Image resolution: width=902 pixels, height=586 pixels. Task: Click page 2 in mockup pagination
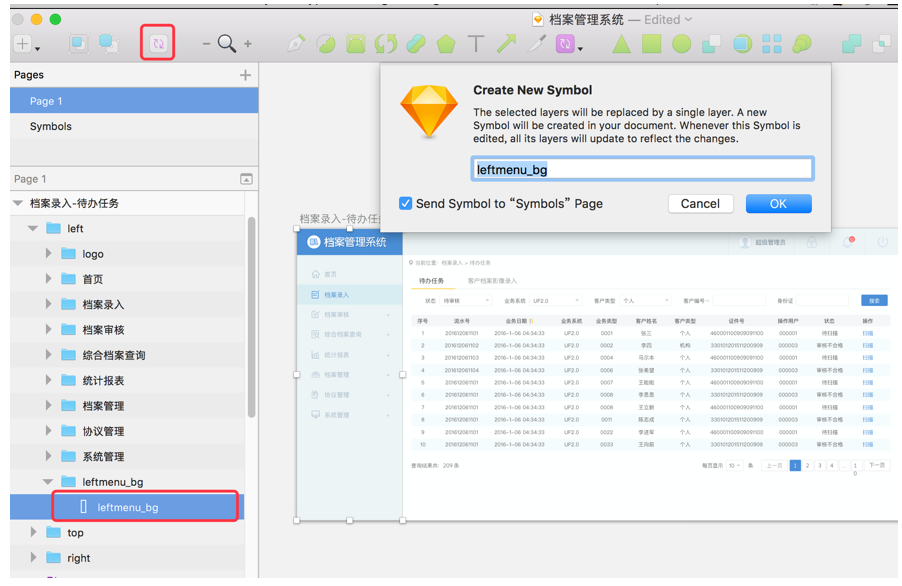tap(807, 465)
